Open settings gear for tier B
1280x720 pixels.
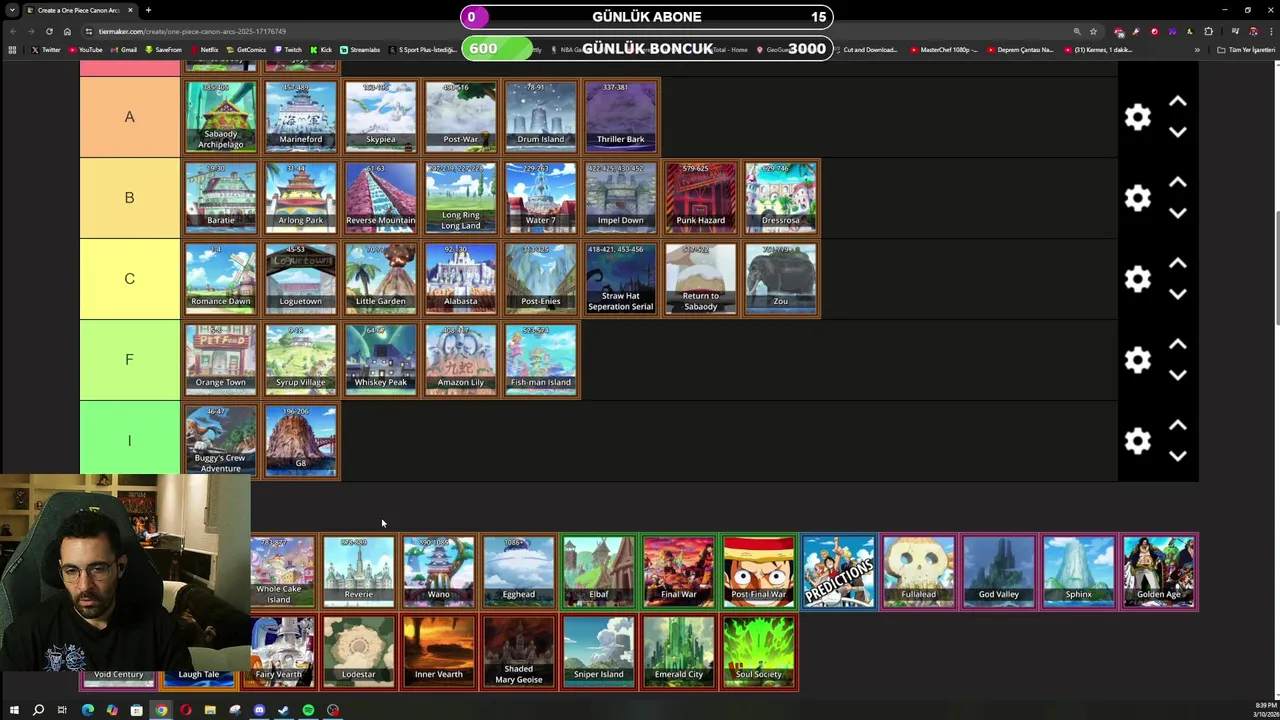tap(1137, 198)
